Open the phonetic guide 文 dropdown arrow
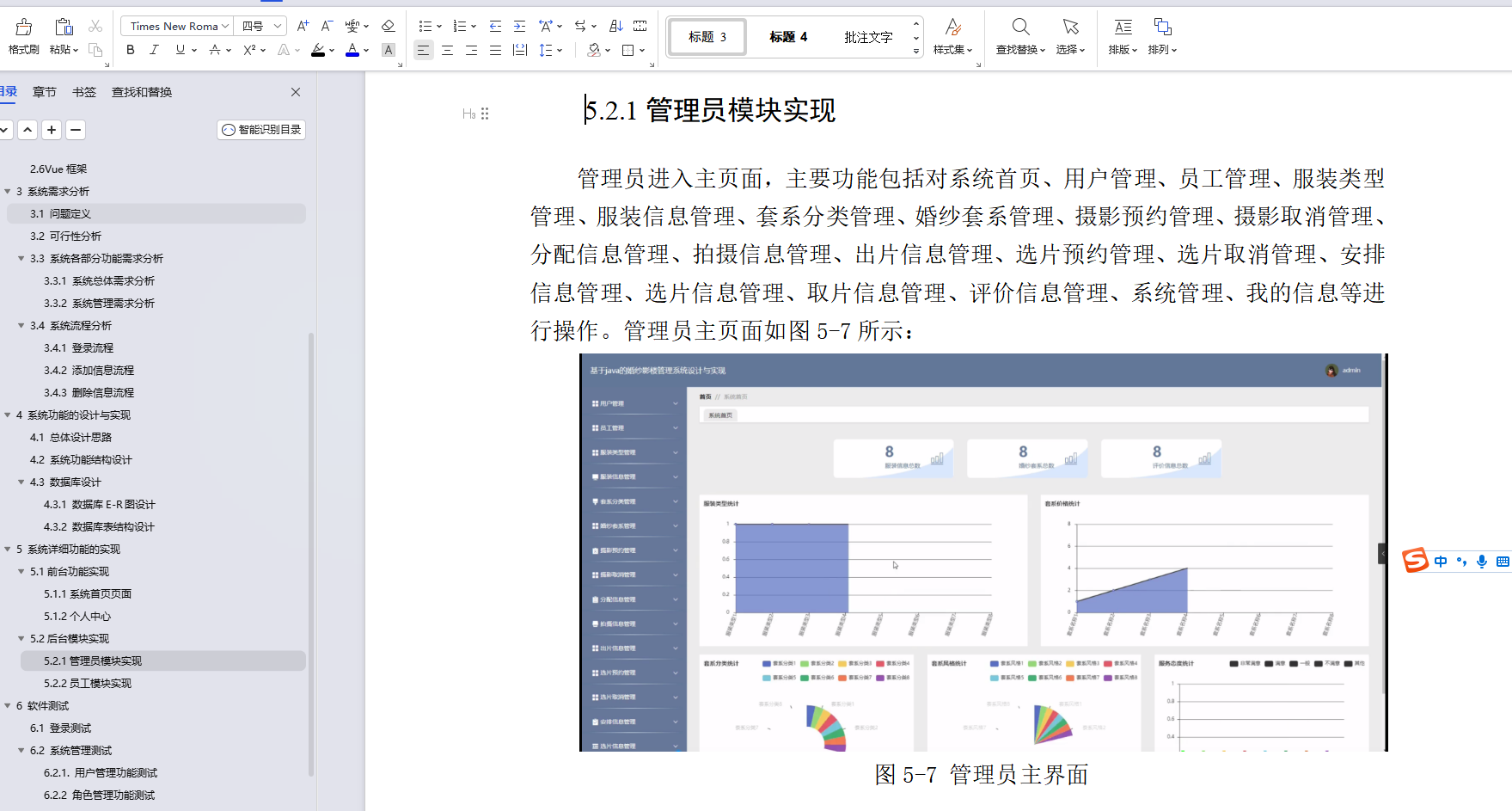Screen dimensions: 1512x811 [365, 27]
